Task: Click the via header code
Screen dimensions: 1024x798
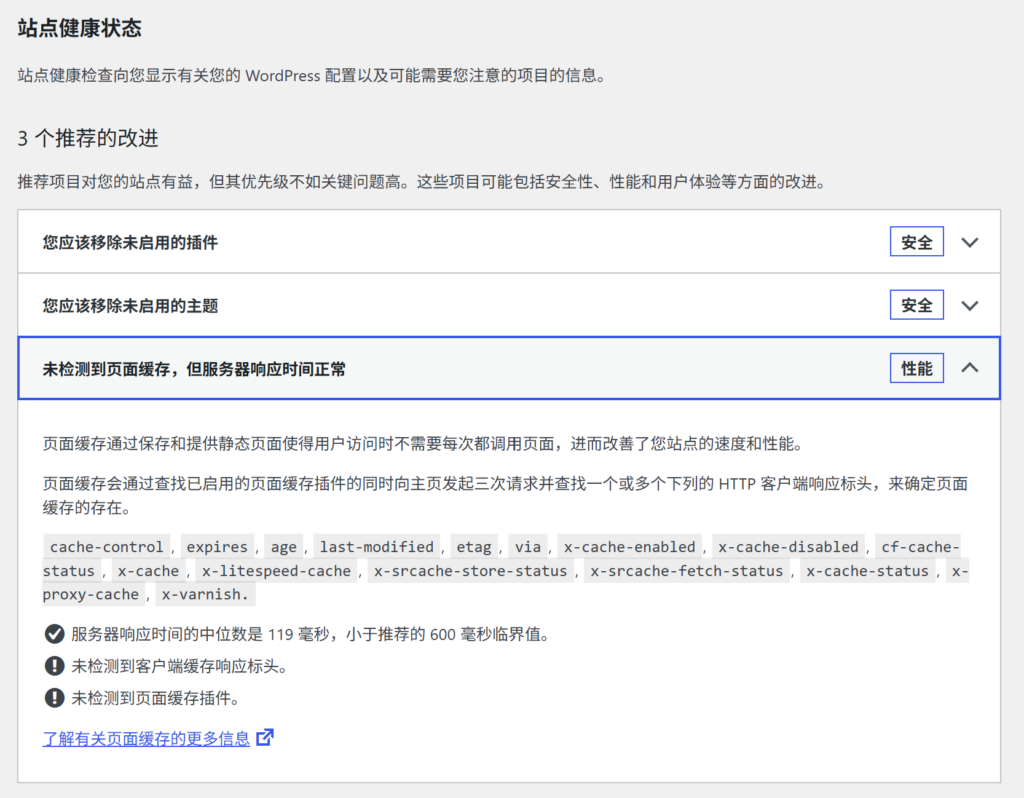Action: click(x=528, y=547)
